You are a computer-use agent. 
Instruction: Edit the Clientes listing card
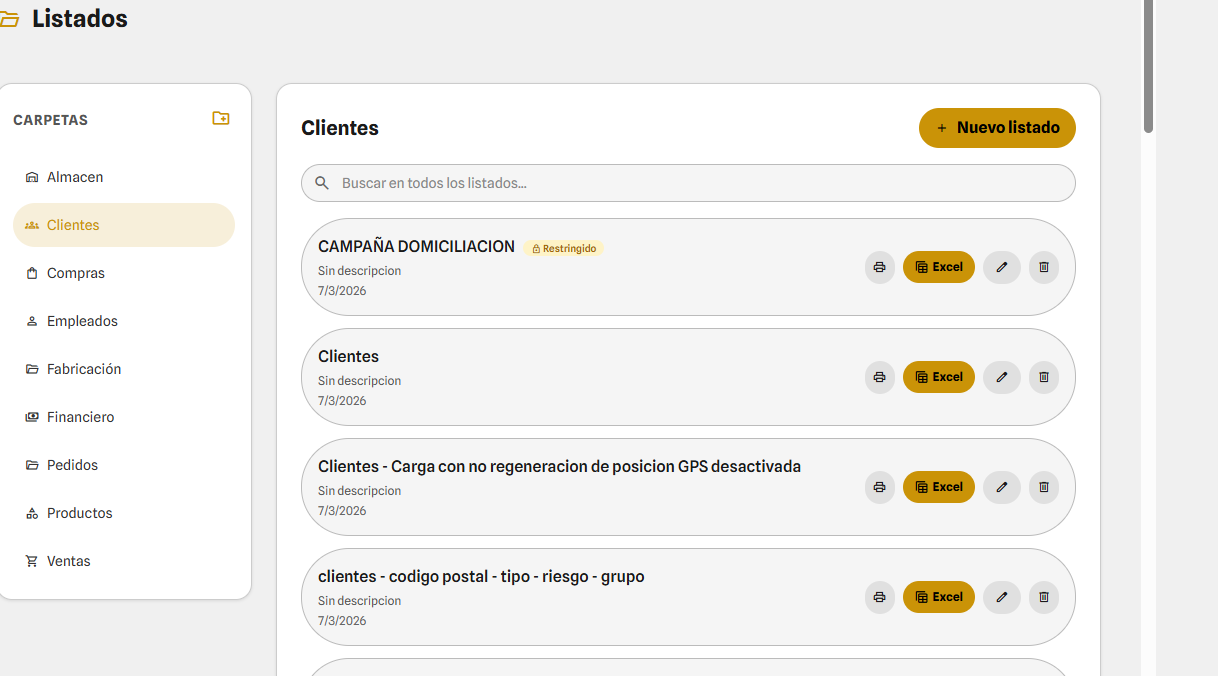click(x=1002, y=377)
